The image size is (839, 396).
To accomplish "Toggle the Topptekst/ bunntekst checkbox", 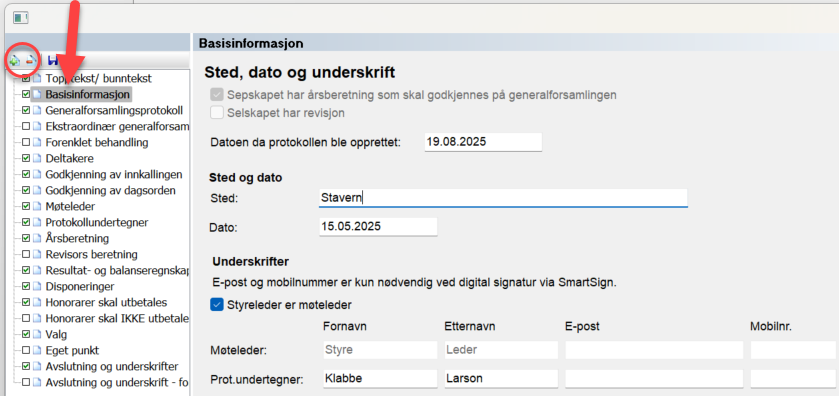I will coord(26,79).
